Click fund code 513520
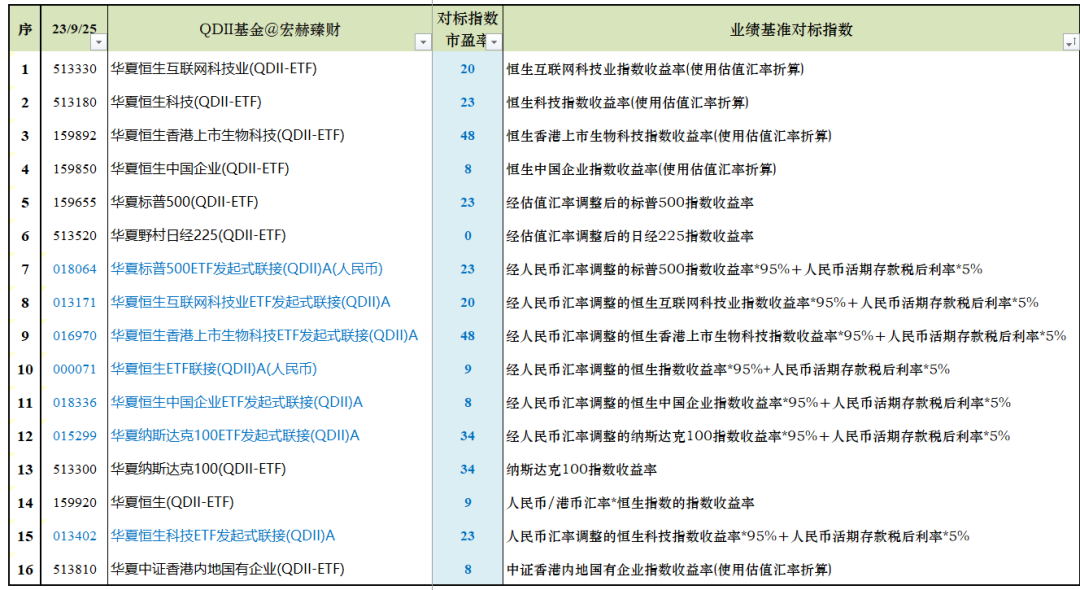Viewport: 1080px width, 590px height. (x=74, y=235)
